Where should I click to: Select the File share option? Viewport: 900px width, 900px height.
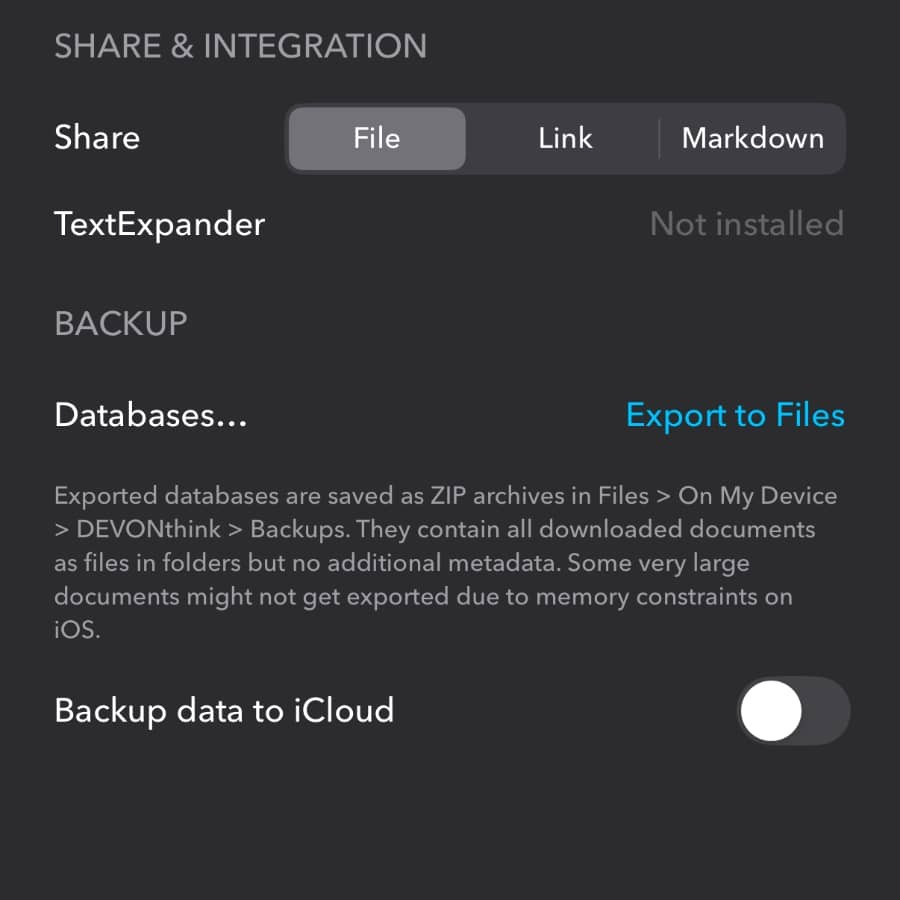coord(377,139)
